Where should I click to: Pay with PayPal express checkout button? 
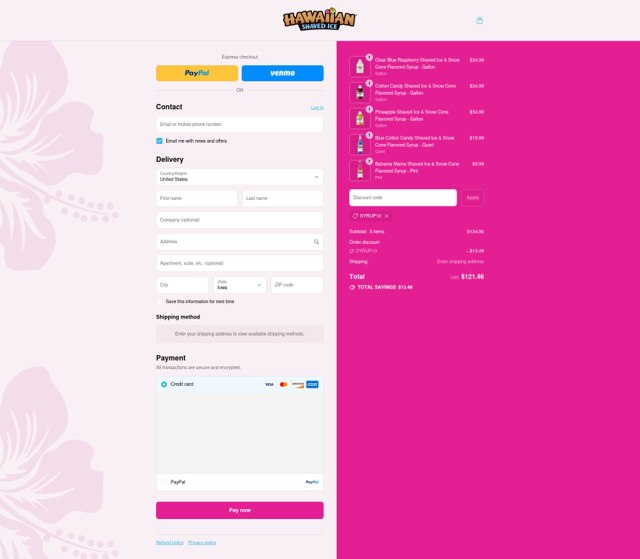[x=197, y=73]
